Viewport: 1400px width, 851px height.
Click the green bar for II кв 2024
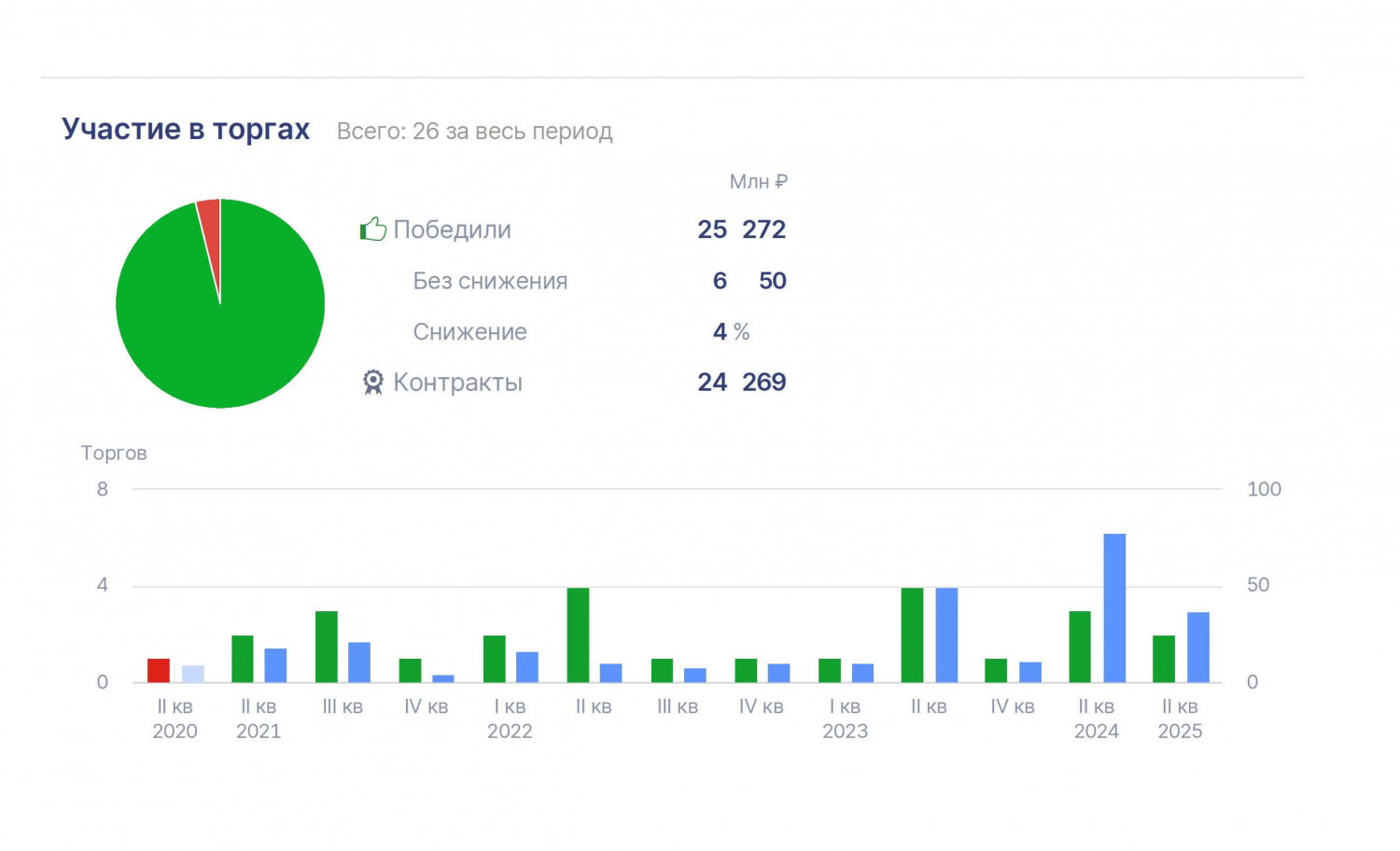click(1080, 647)
